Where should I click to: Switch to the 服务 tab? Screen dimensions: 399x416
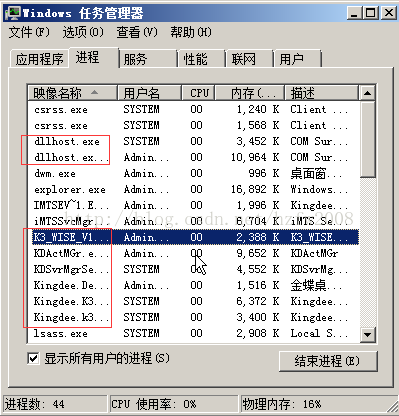coord(148,59)
